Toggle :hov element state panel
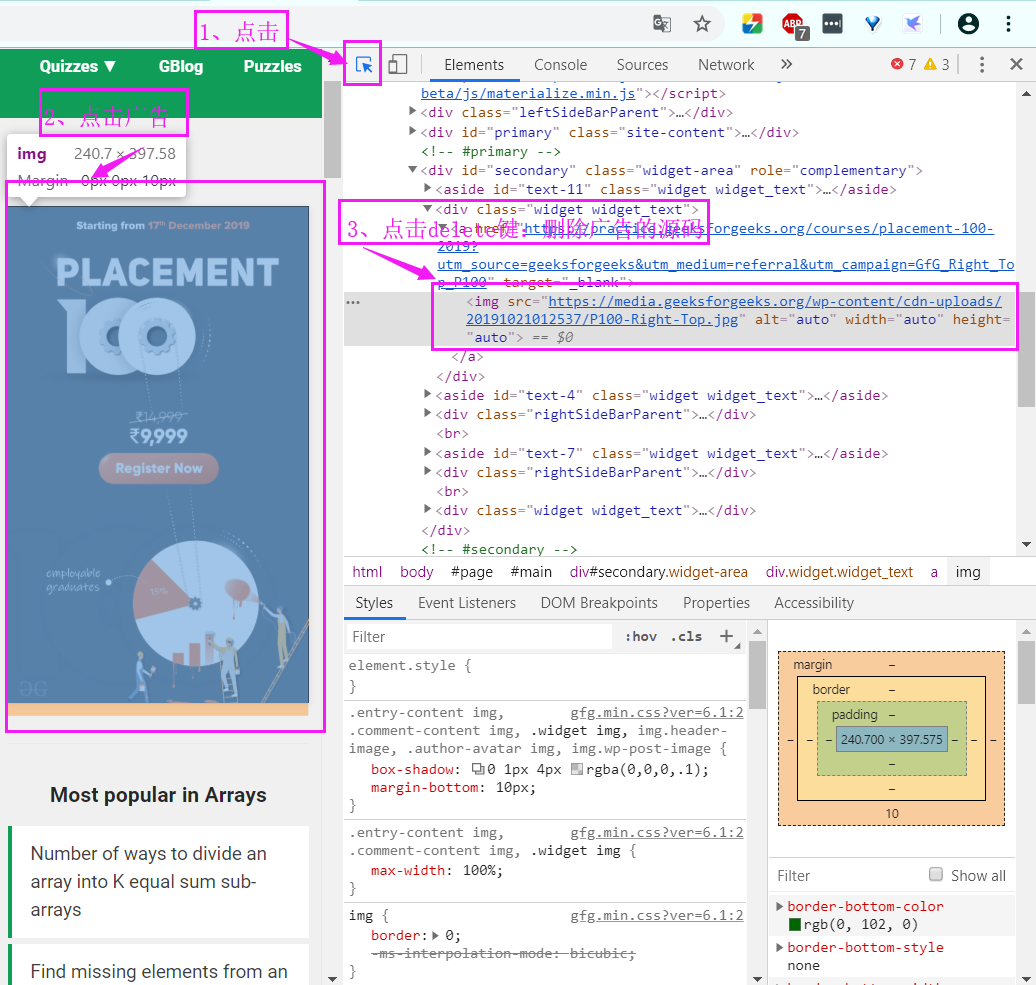The height and width of the screenshot is (985, 1036). 641,636
